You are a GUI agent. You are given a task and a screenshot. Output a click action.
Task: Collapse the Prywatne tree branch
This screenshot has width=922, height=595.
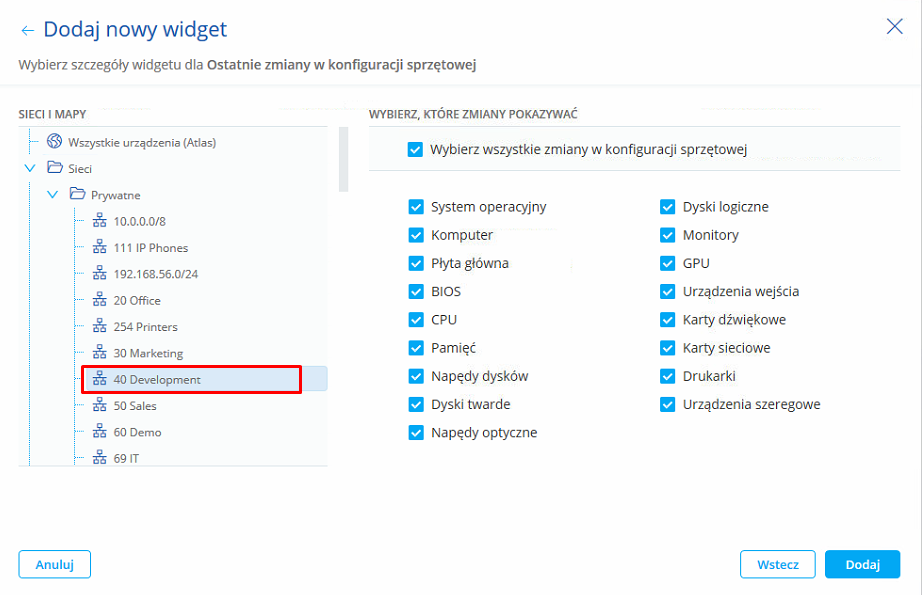coord(53,195)
